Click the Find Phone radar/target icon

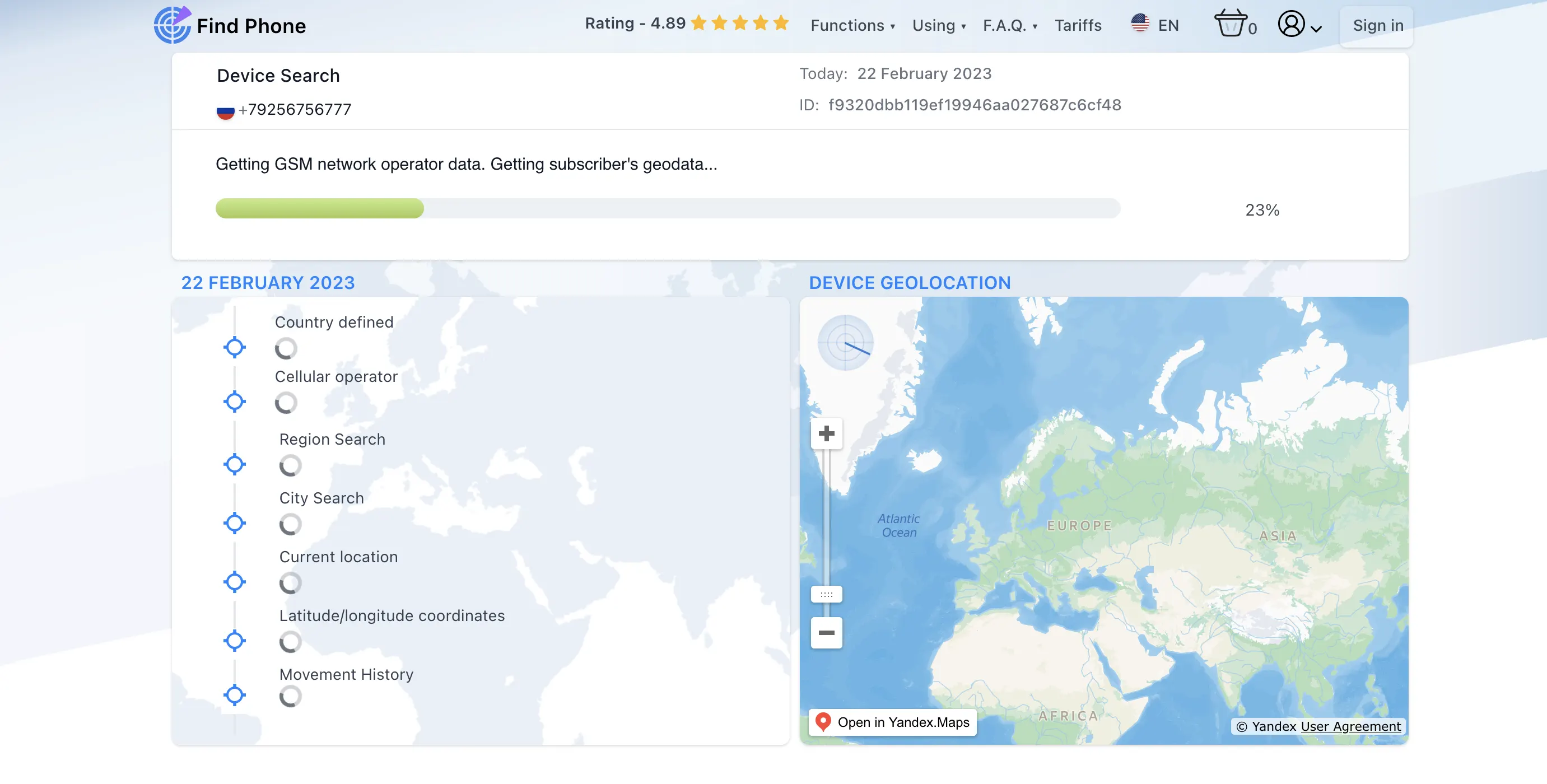(170, 25)
